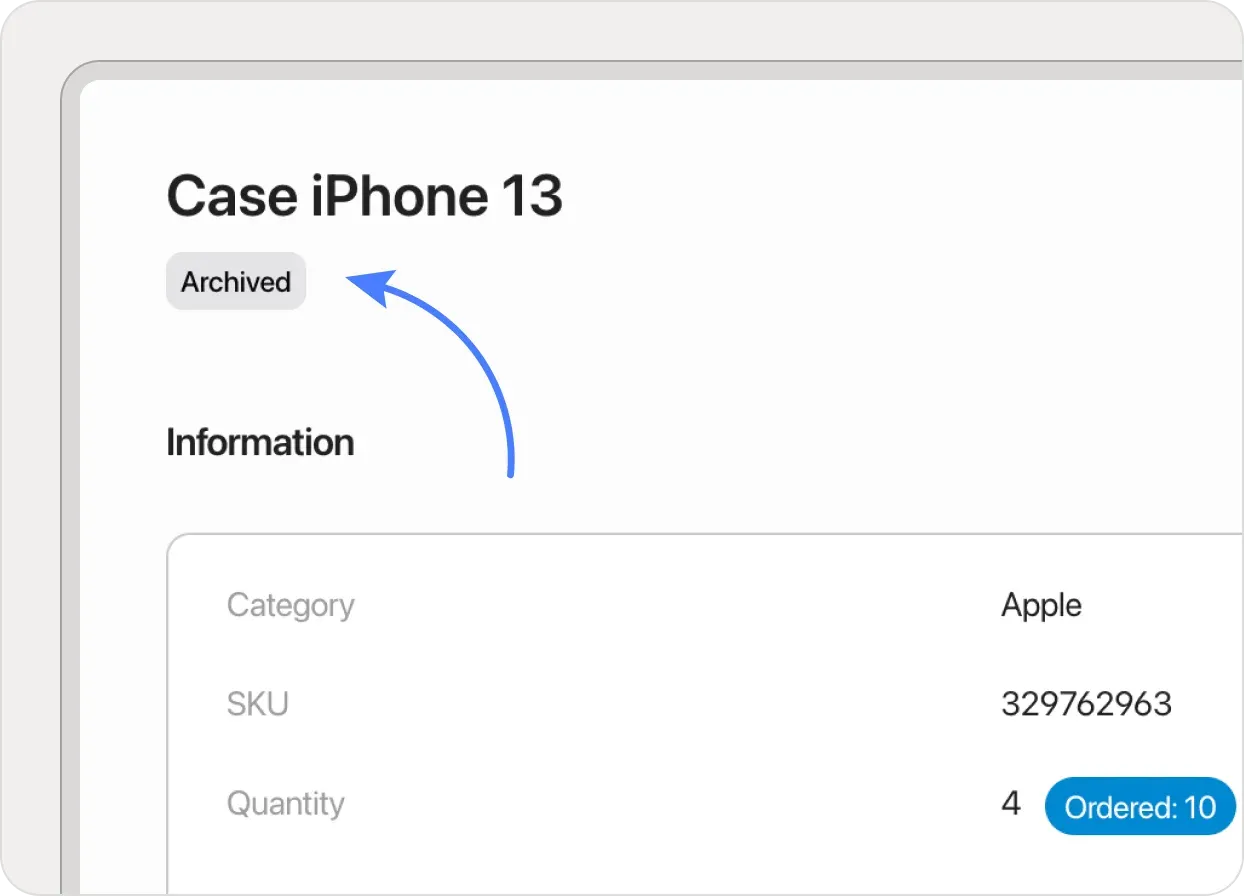Screen dimensions: 1244x896
Task: Click the bottom tail of the blue arrow
Action: tap(510, 468)
